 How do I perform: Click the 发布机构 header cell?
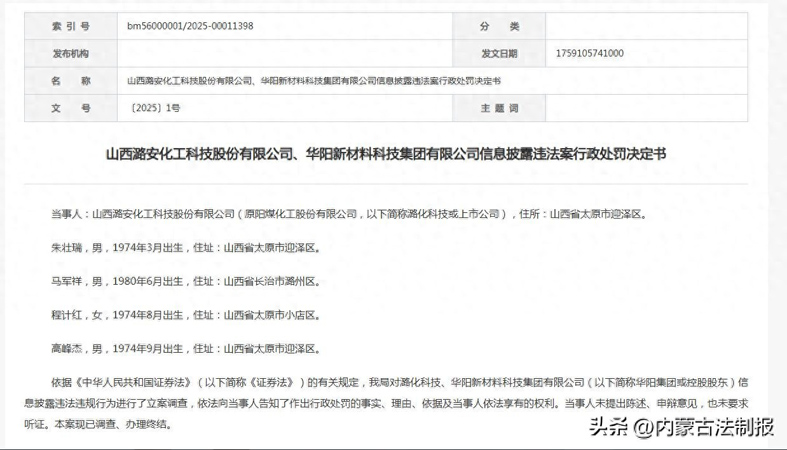click(x=71, y=53)
